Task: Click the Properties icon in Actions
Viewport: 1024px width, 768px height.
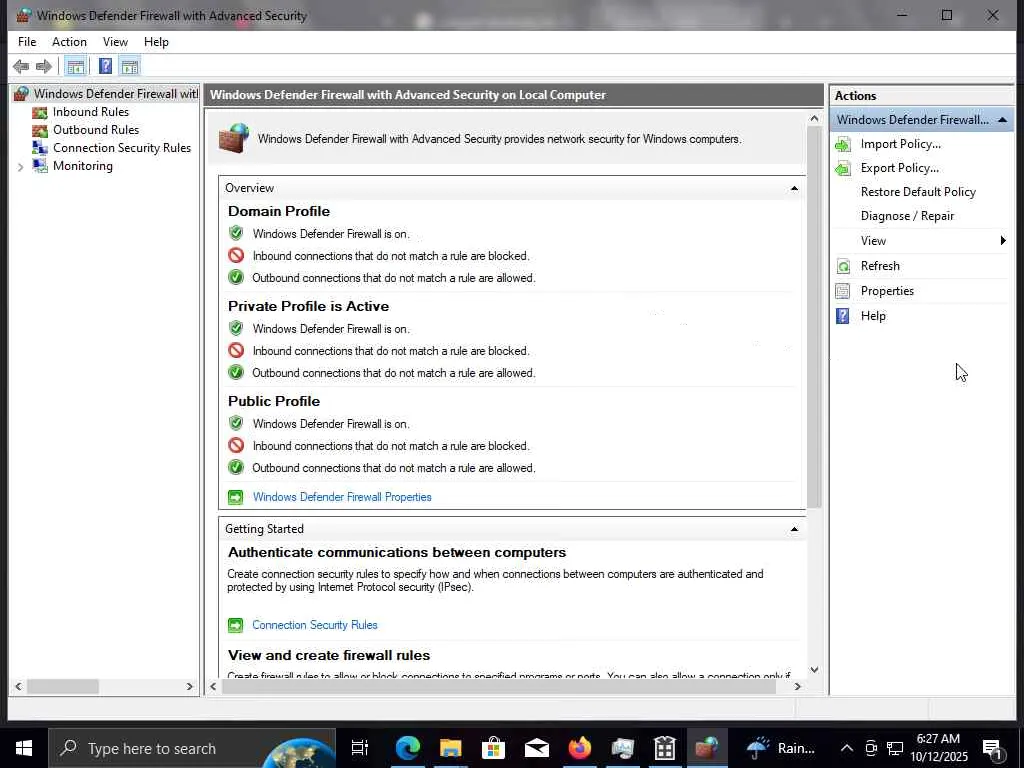Action: click(843, 291)
